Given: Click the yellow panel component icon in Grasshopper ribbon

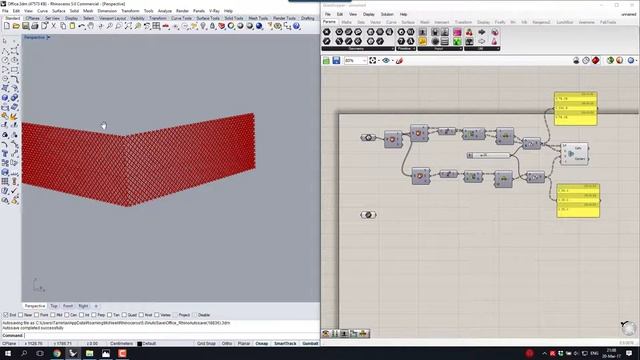Looking at the screenshot, I should (422, 41).
